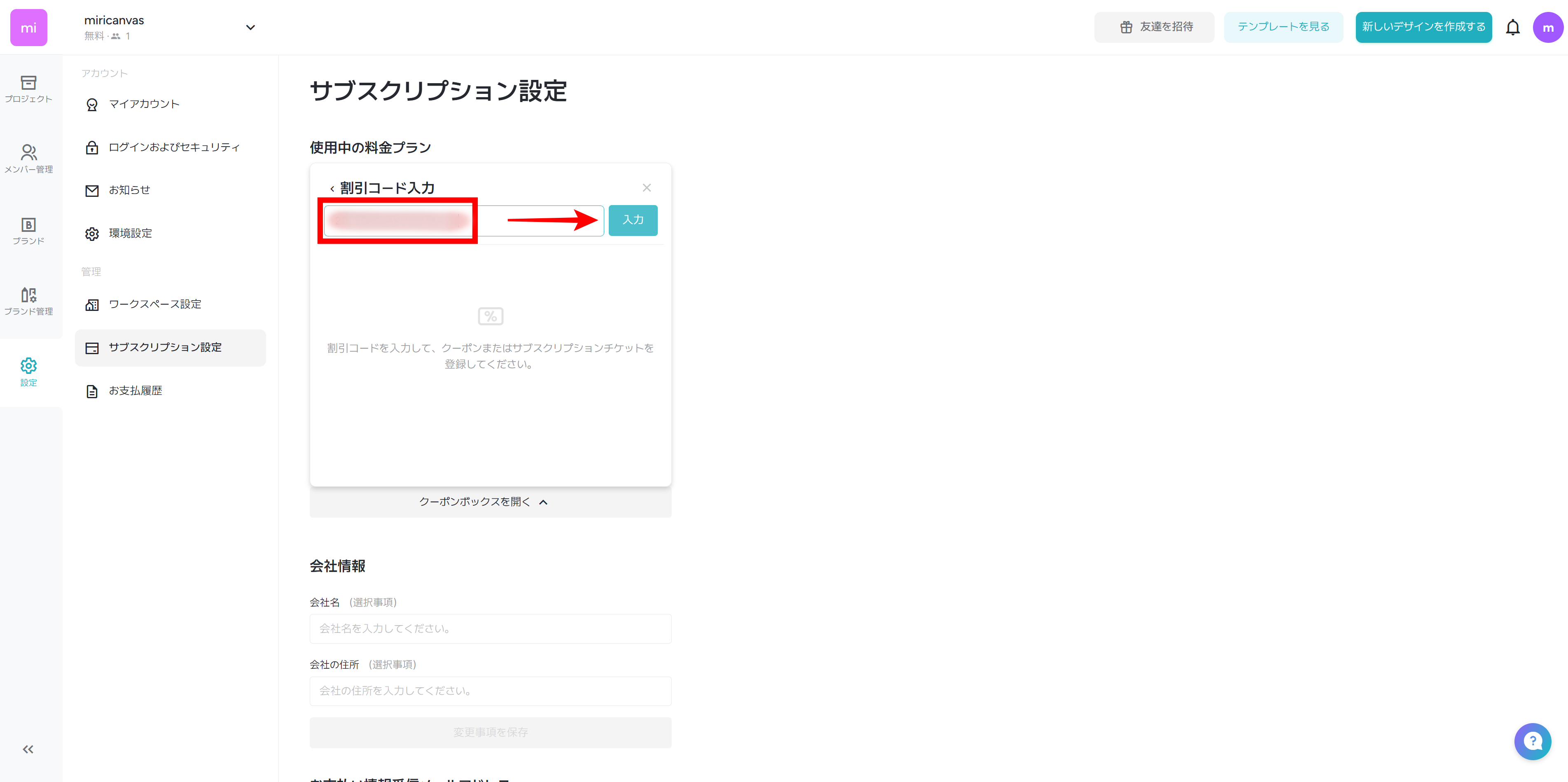Screen dimensions: 1568x782
Task: Open the profile avatar m swatch
Action: click(x=1548, y=28)
